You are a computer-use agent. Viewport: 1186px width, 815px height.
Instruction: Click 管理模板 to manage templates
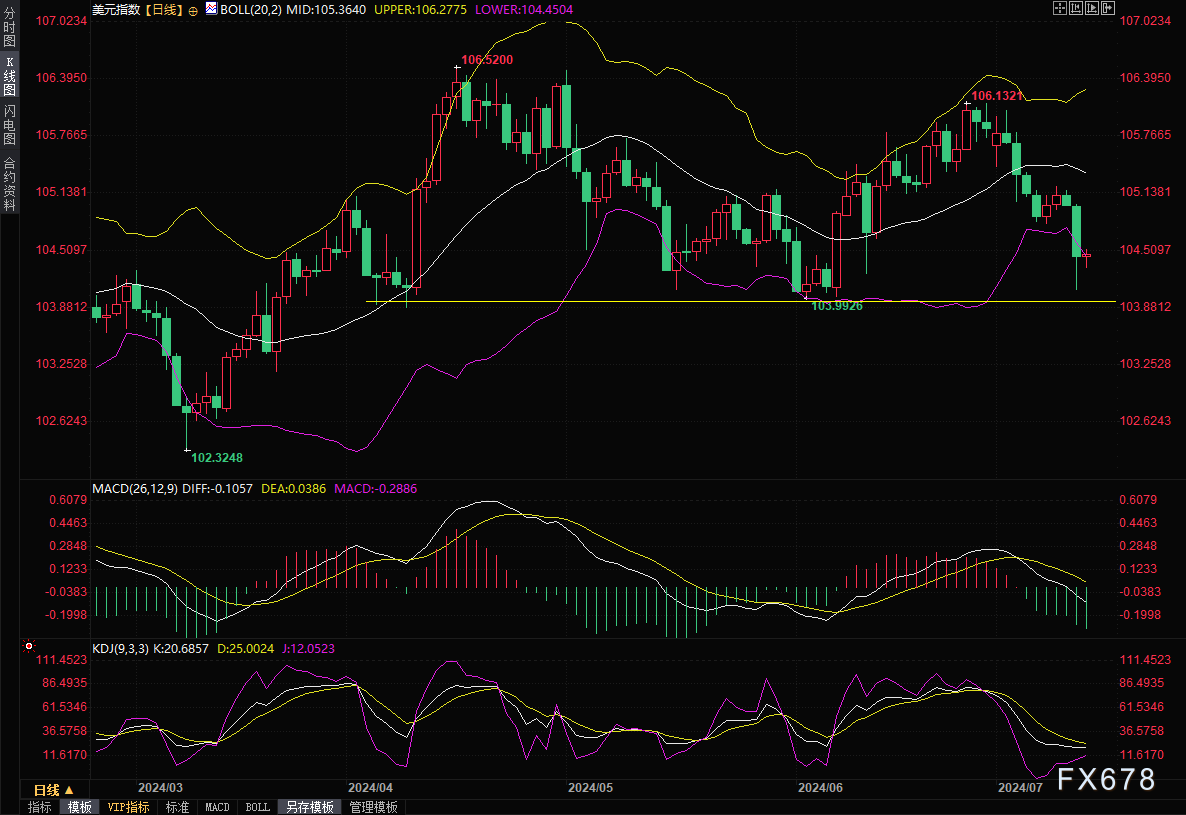click(373, 807)
